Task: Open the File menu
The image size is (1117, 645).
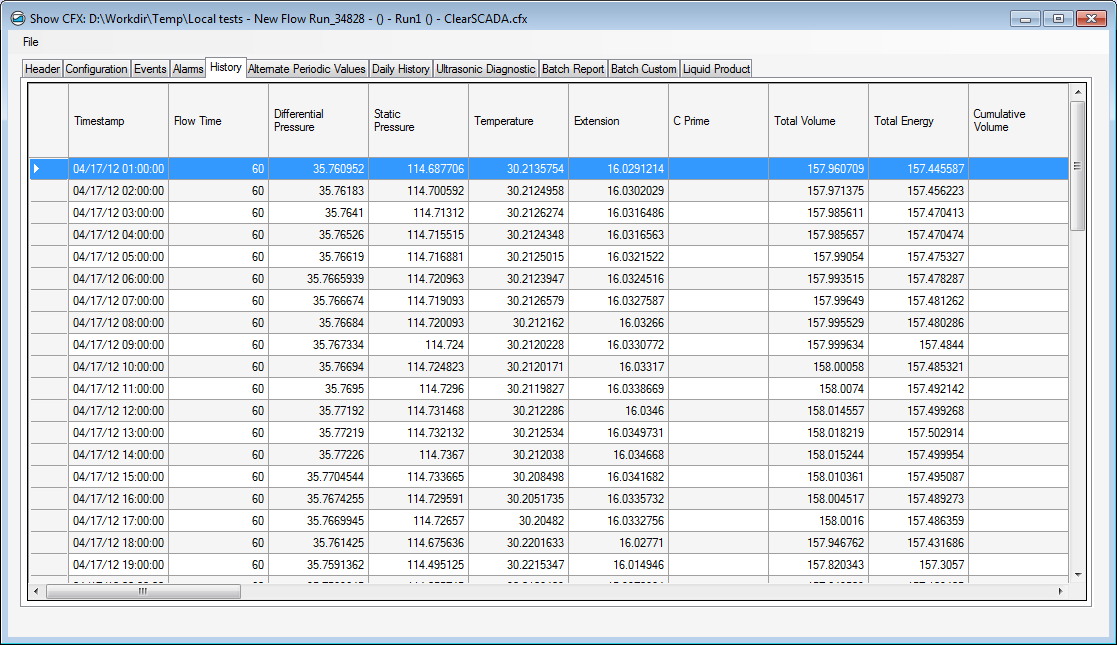Action: (31, 42)
